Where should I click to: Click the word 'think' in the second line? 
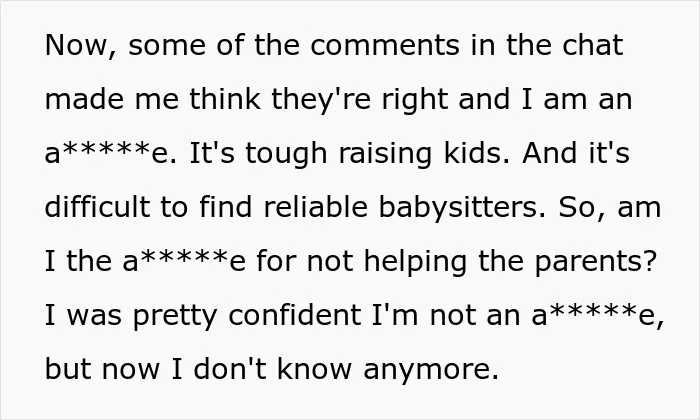click(x=225, y=99)
